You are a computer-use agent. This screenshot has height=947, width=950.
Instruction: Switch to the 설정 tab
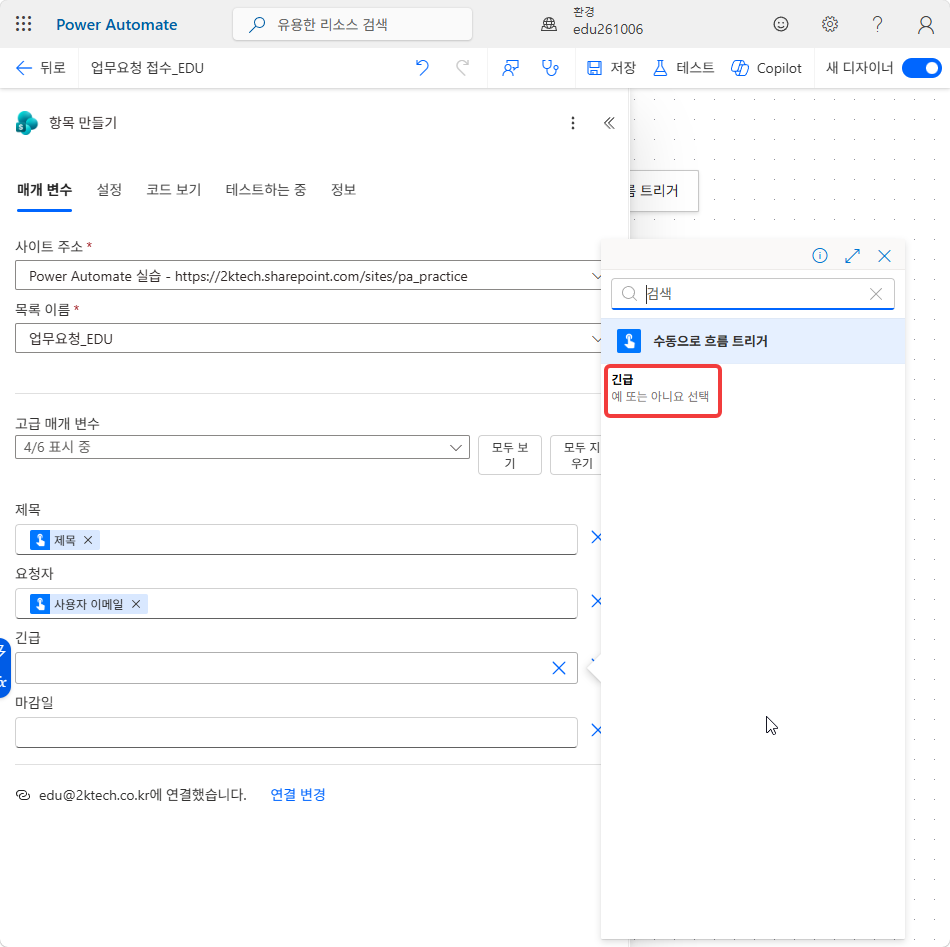pos(109,190)
